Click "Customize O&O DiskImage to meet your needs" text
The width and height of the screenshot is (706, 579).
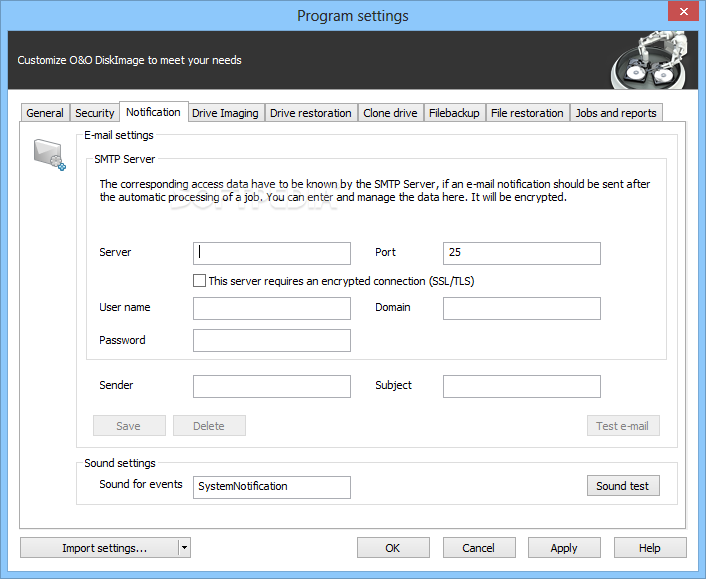[x=130, y=60]
